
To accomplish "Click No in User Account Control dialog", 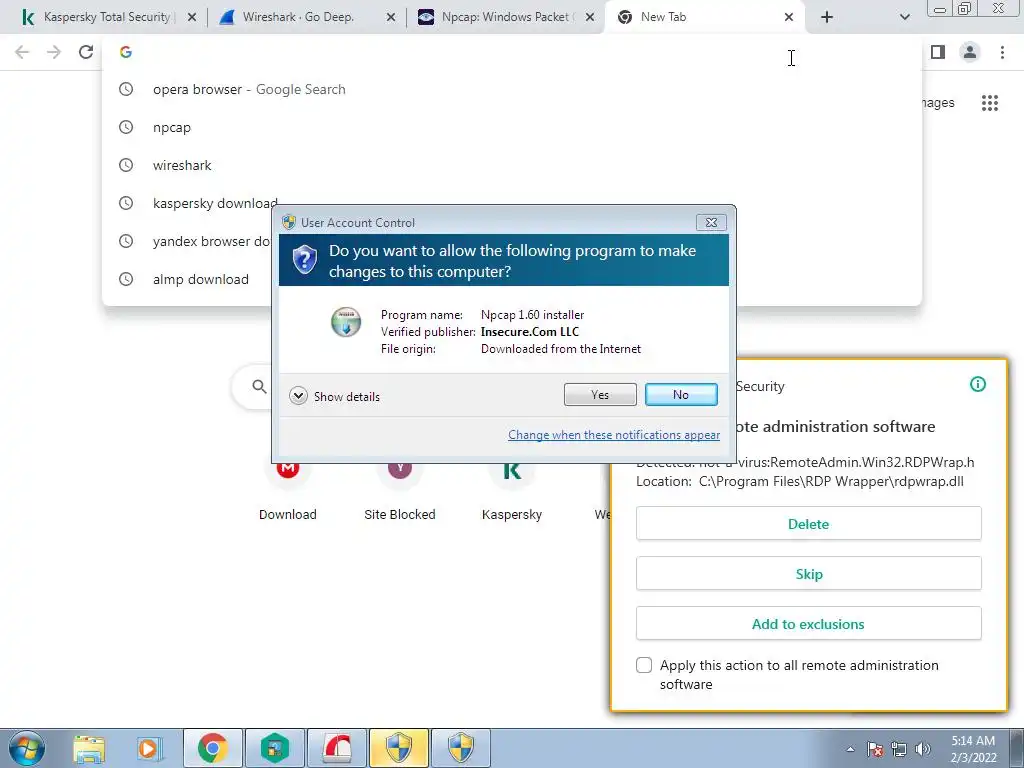I will pyautogui.click(x=680, y=394).
